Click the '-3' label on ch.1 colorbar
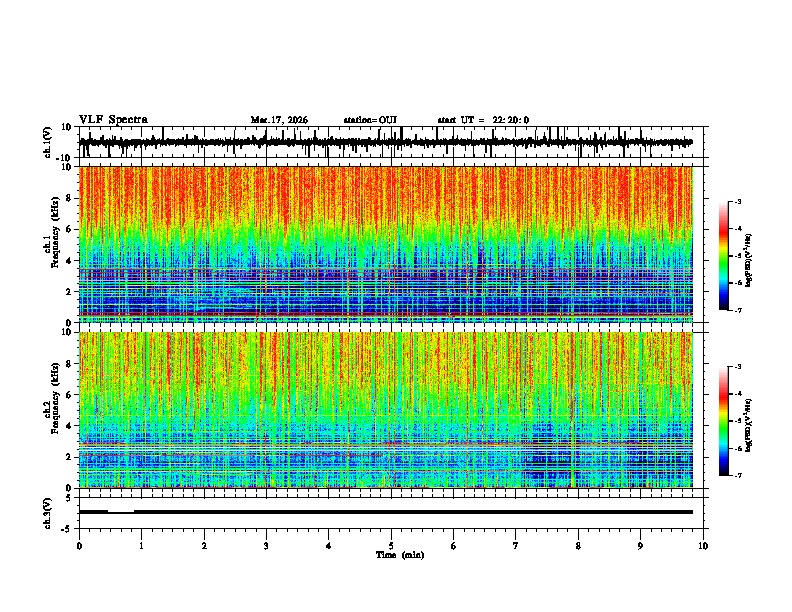Image resolution: width=792 pixels, height=612 pixels. click(738, 201)
